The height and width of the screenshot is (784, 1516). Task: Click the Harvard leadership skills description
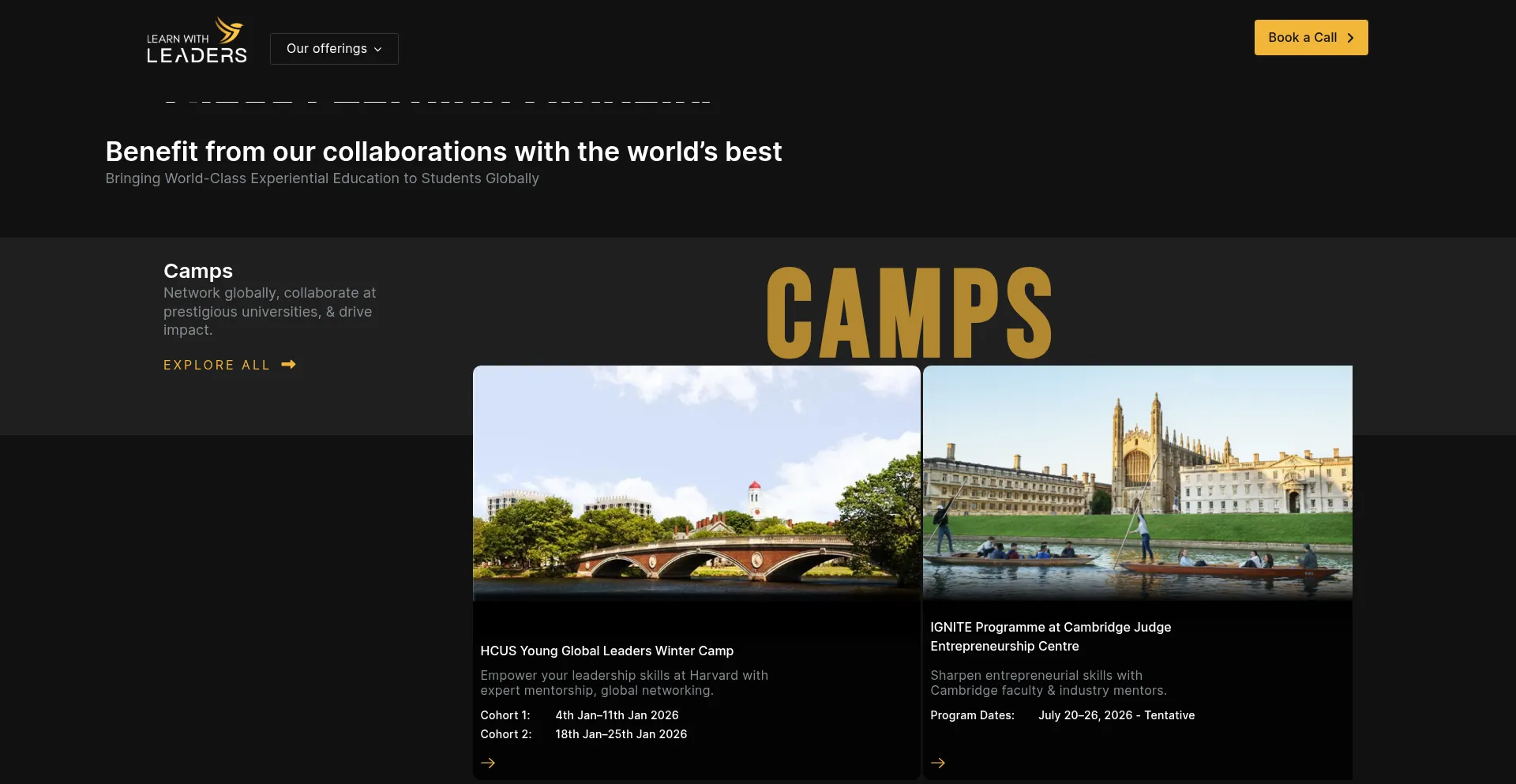click(x=624, y=683)
